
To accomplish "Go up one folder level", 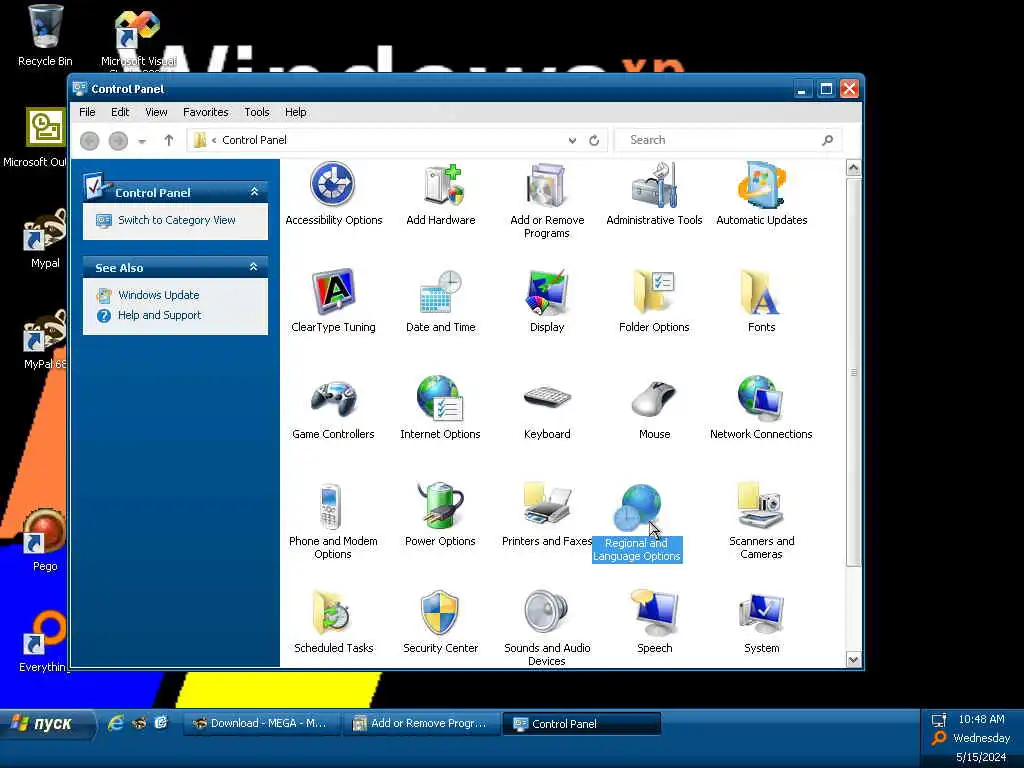I will pos(169,140).
